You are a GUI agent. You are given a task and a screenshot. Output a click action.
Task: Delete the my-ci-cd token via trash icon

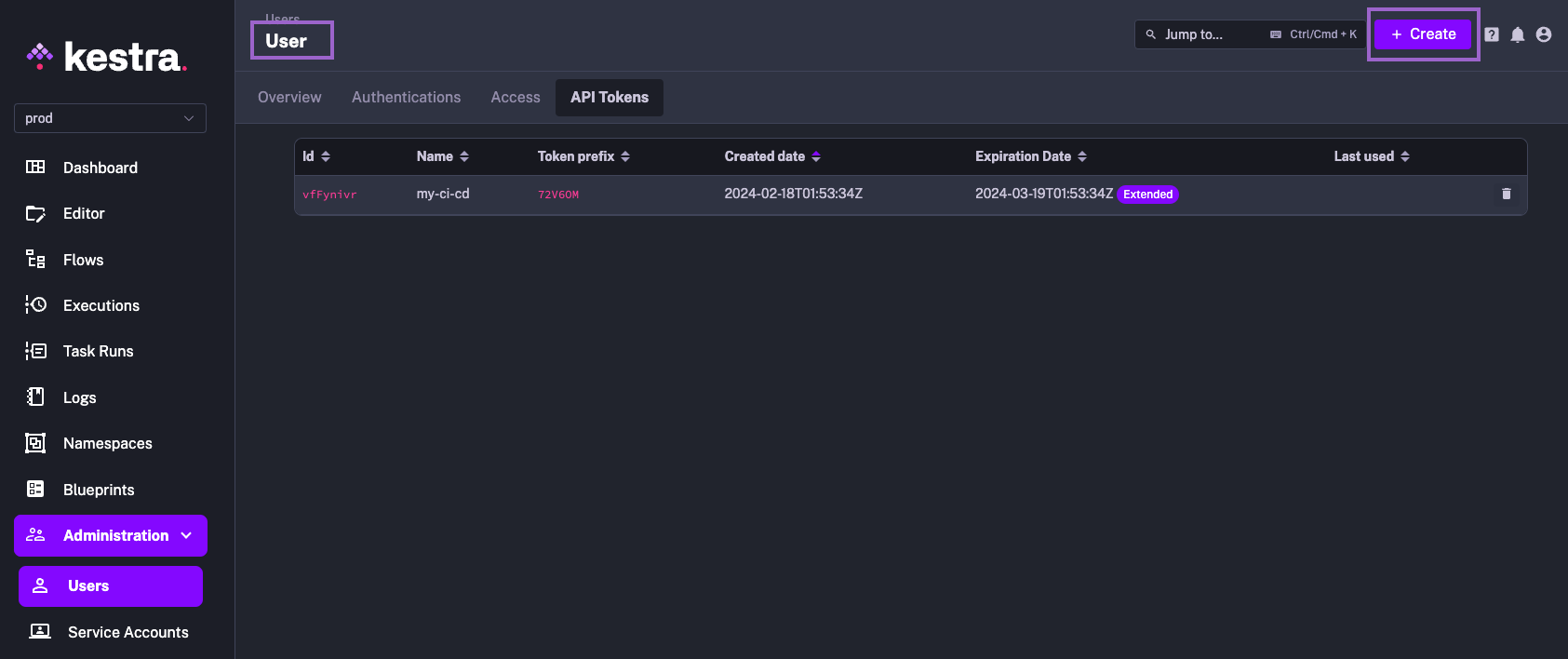1506,195
